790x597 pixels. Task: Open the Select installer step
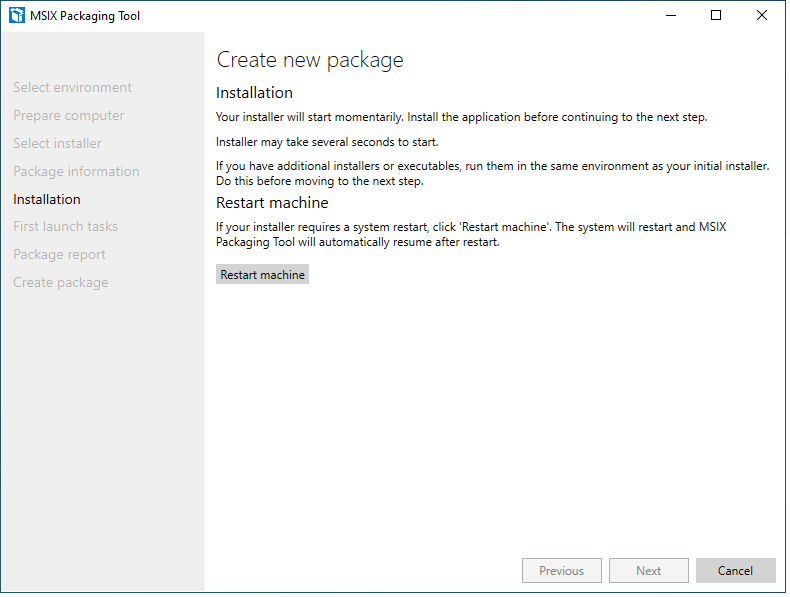click(57, 144)
